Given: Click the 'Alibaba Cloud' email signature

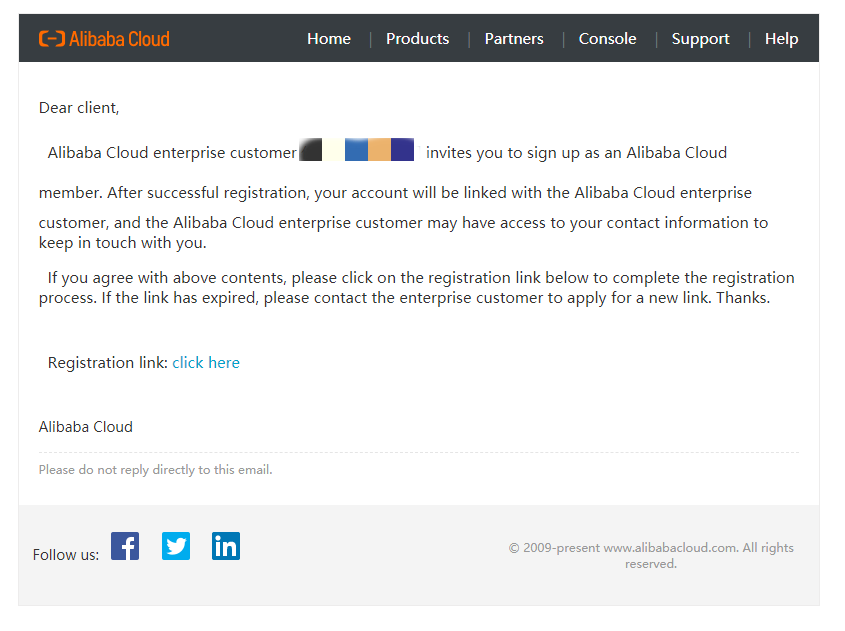Looking at the screenshot, I should [86, 427].
